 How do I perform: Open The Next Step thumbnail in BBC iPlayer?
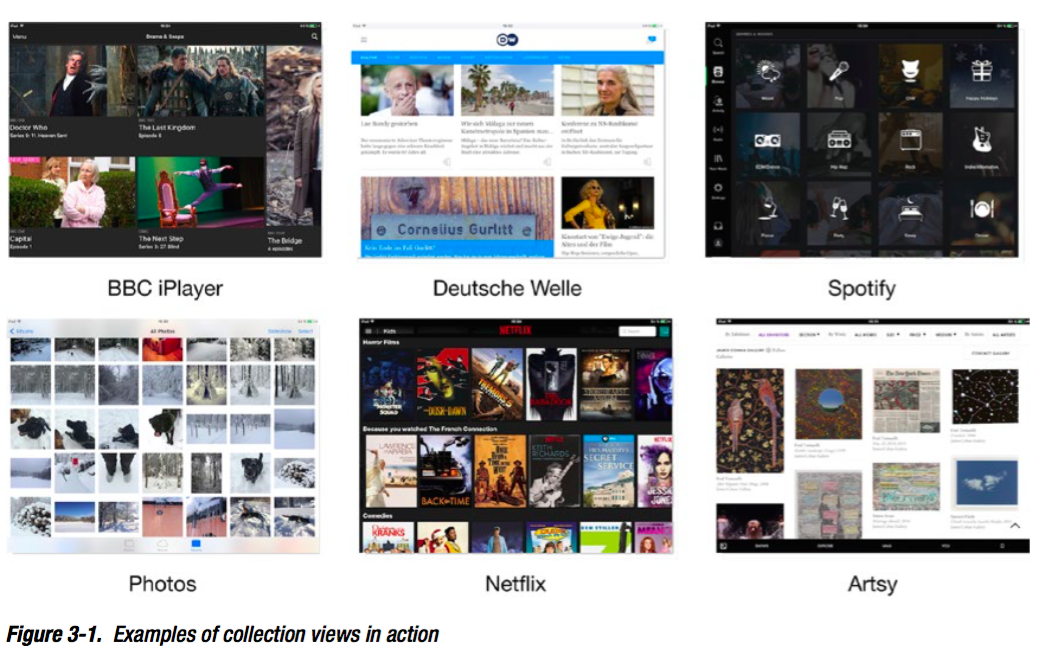[x=201, y=192]
